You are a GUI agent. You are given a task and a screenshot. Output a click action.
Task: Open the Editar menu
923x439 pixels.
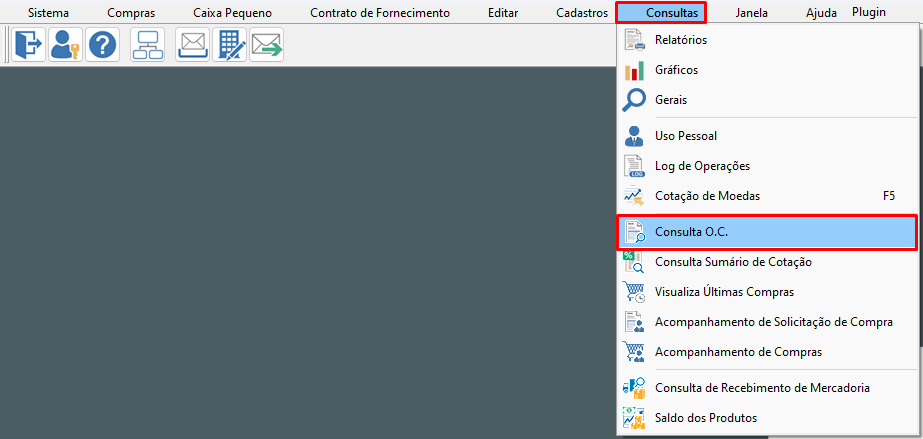point(503,13)
